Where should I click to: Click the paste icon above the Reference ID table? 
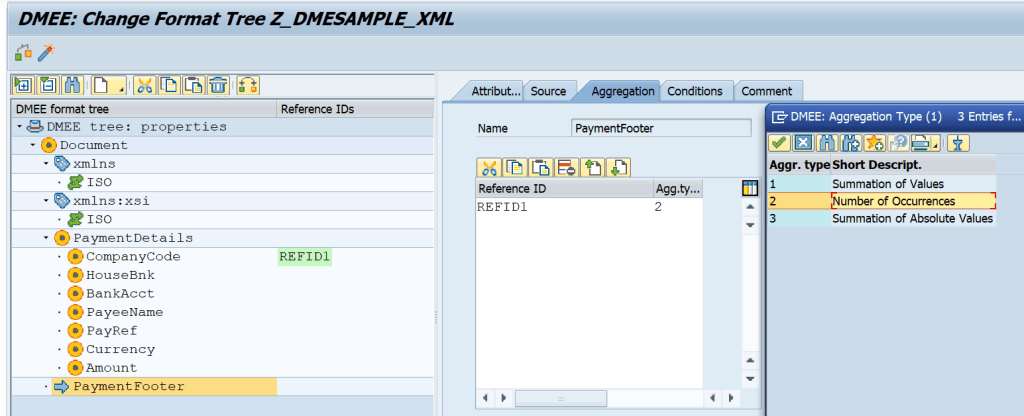point(541,167)
